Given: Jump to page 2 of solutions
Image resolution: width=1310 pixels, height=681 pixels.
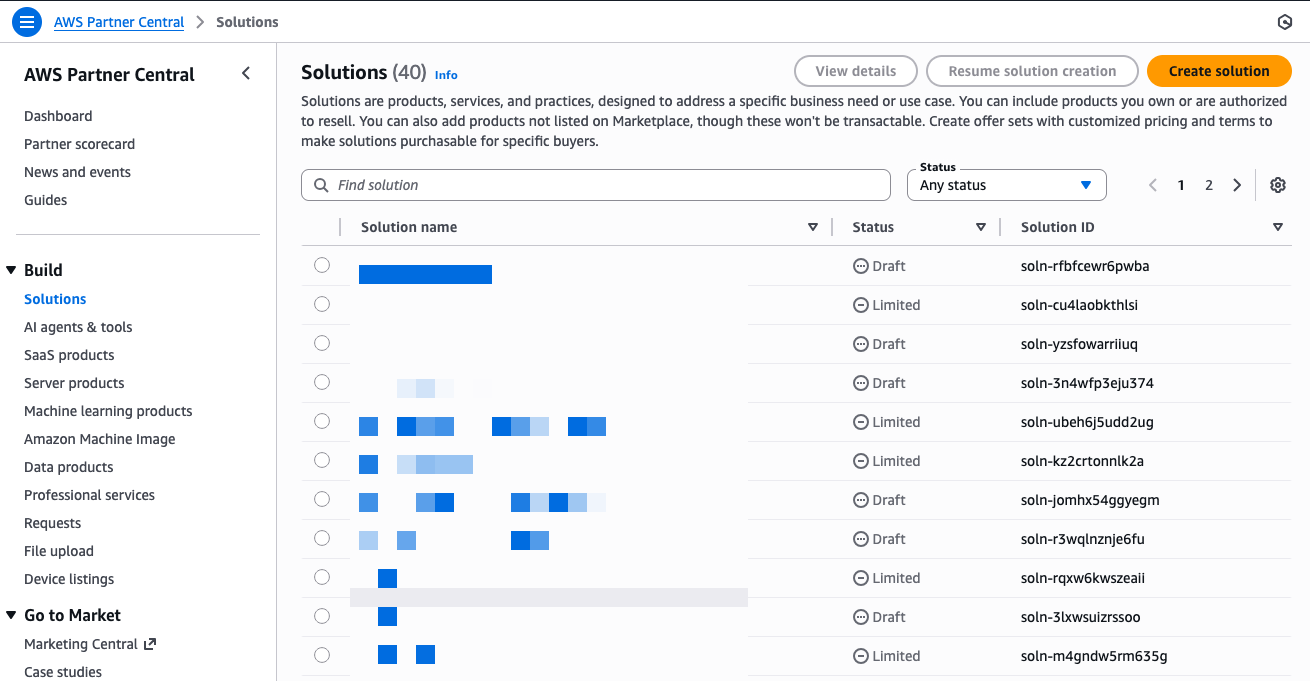Looking at the screenshot, I should click(x=1209, y=185).
